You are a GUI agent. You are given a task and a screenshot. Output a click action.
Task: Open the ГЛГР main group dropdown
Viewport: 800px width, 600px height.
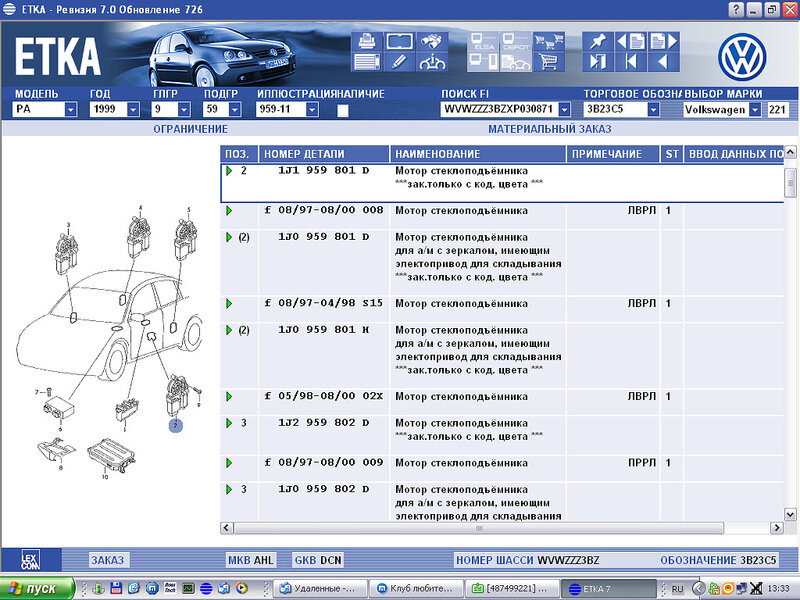point(184,109)
